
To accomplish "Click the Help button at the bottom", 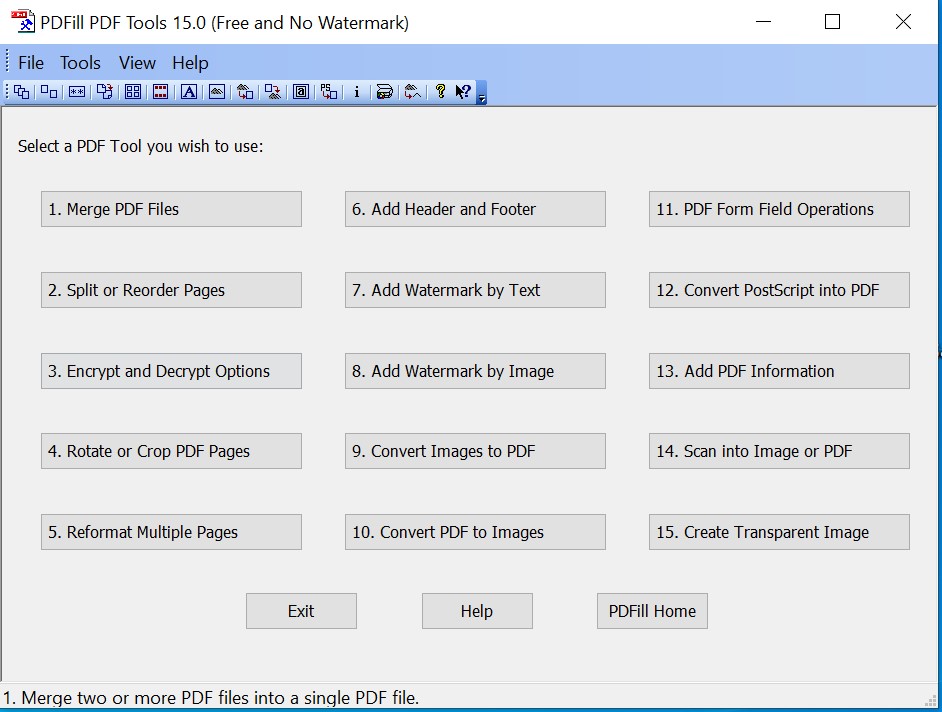I will tap(477, 611).
